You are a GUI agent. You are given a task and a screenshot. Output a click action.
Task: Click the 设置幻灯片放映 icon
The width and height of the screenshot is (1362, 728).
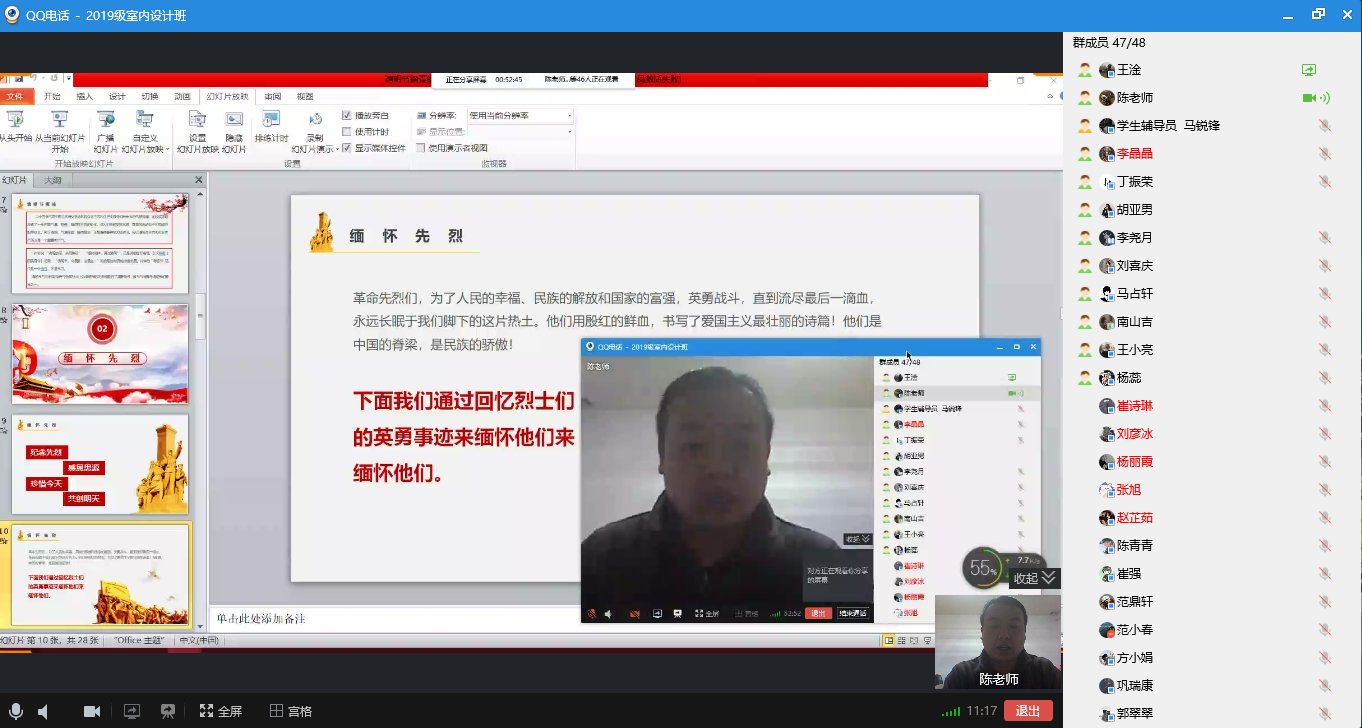point(197,127)
